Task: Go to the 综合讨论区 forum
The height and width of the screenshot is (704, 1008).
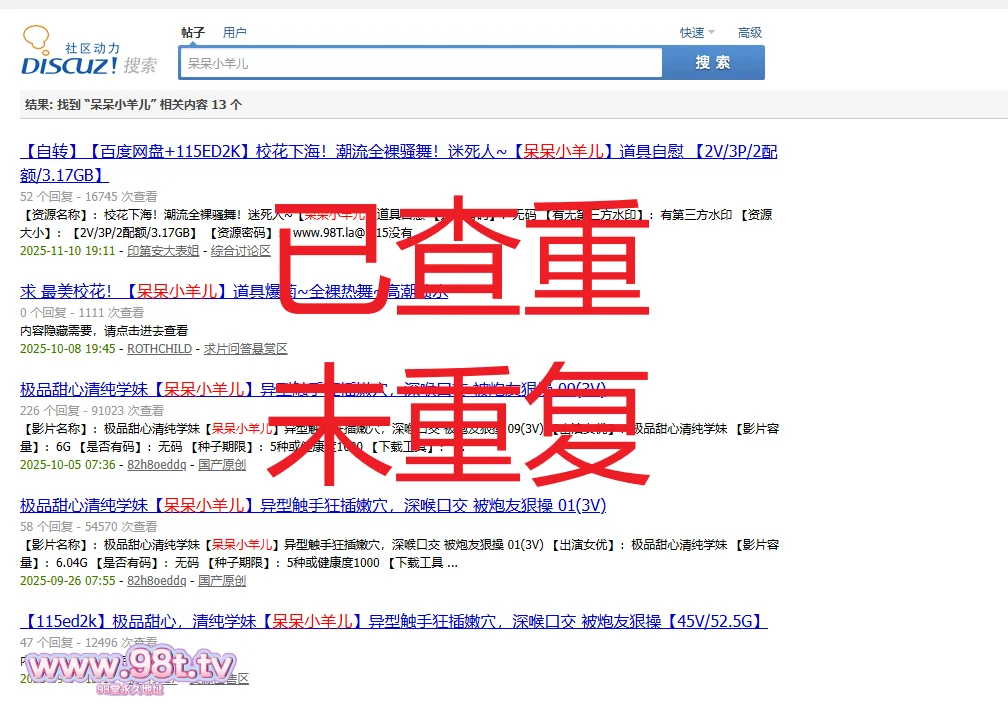Action: click(241, 251)
